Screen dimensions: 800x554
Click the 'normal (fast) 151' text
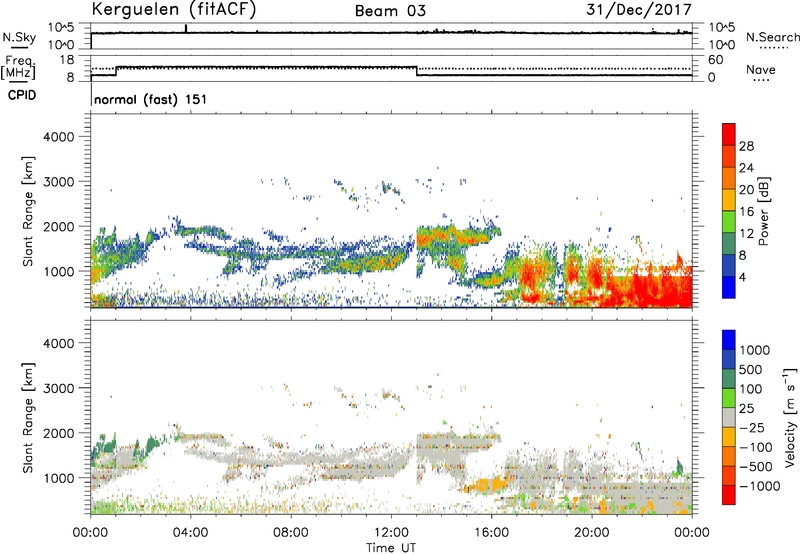[151, 99]
